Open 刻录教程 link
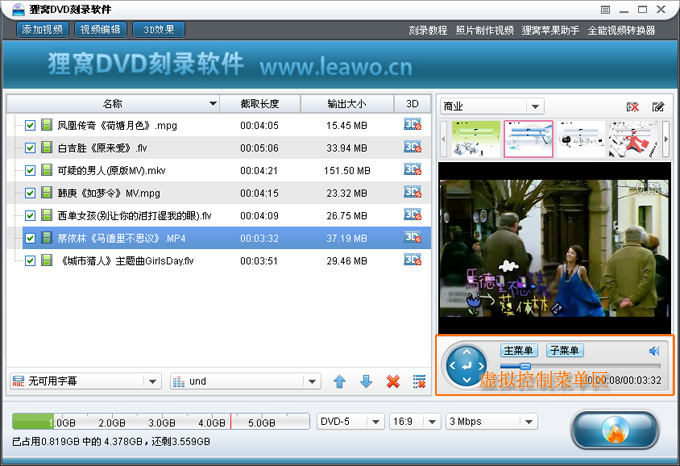Viewport: 680px width, 466px height. (x=428, y=30)
